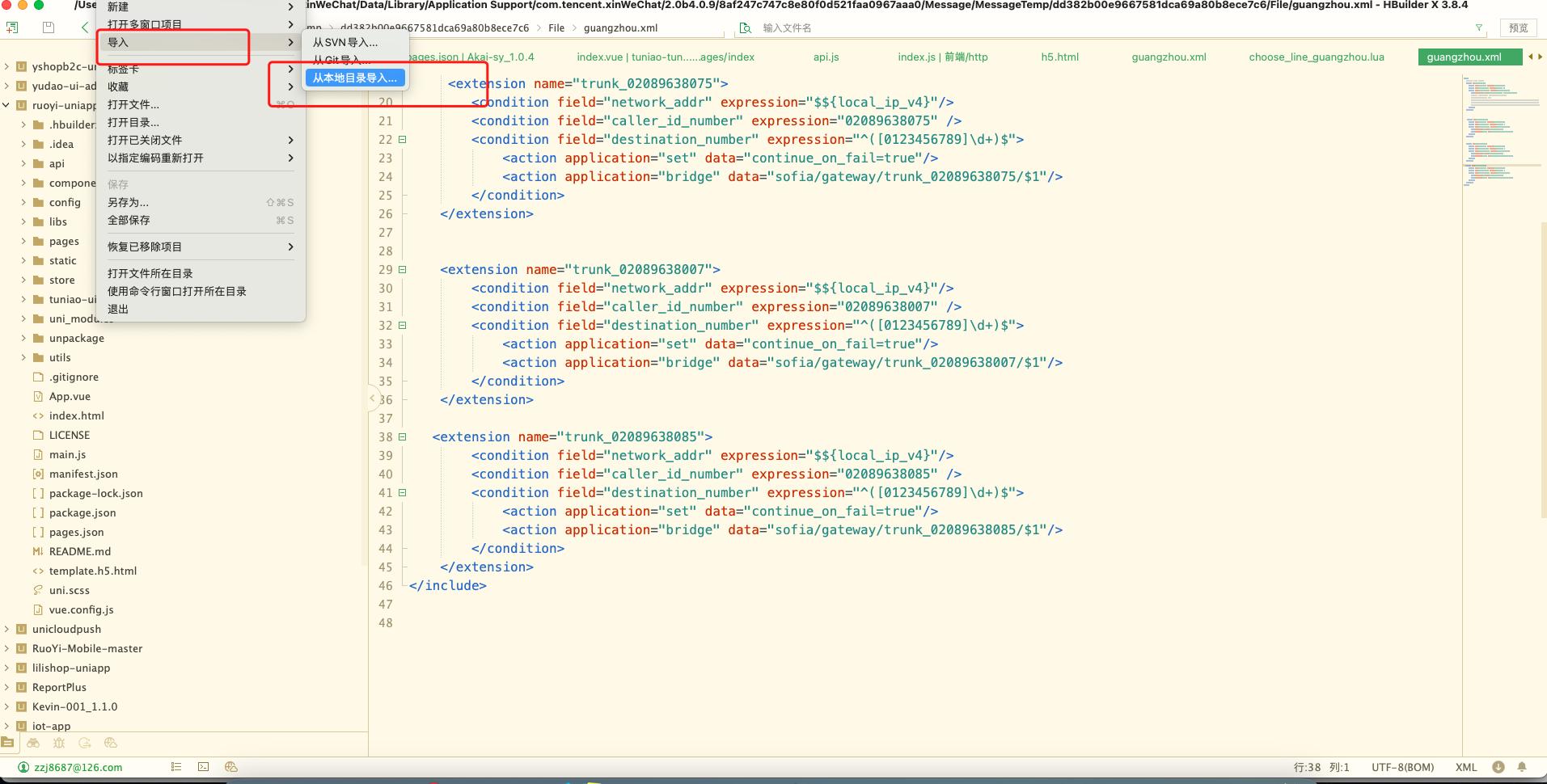Image resolution: width=1547 pixels, height=784 pixels.
Task: Expand the pages folder
Action: click(23, 241)
